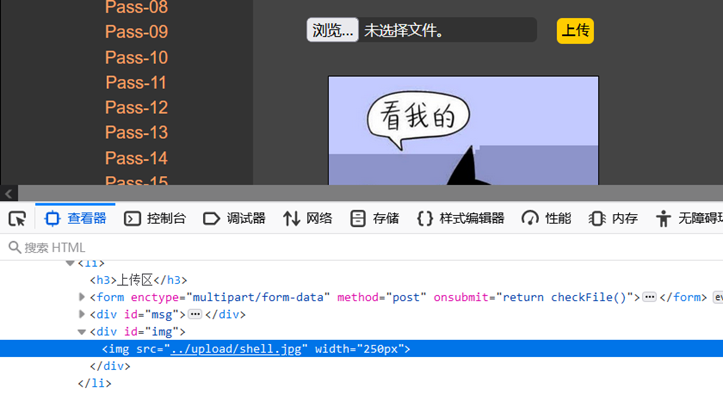Click the event badge after the form
This screenshot has height=394, width=723.
pos(718,297)
